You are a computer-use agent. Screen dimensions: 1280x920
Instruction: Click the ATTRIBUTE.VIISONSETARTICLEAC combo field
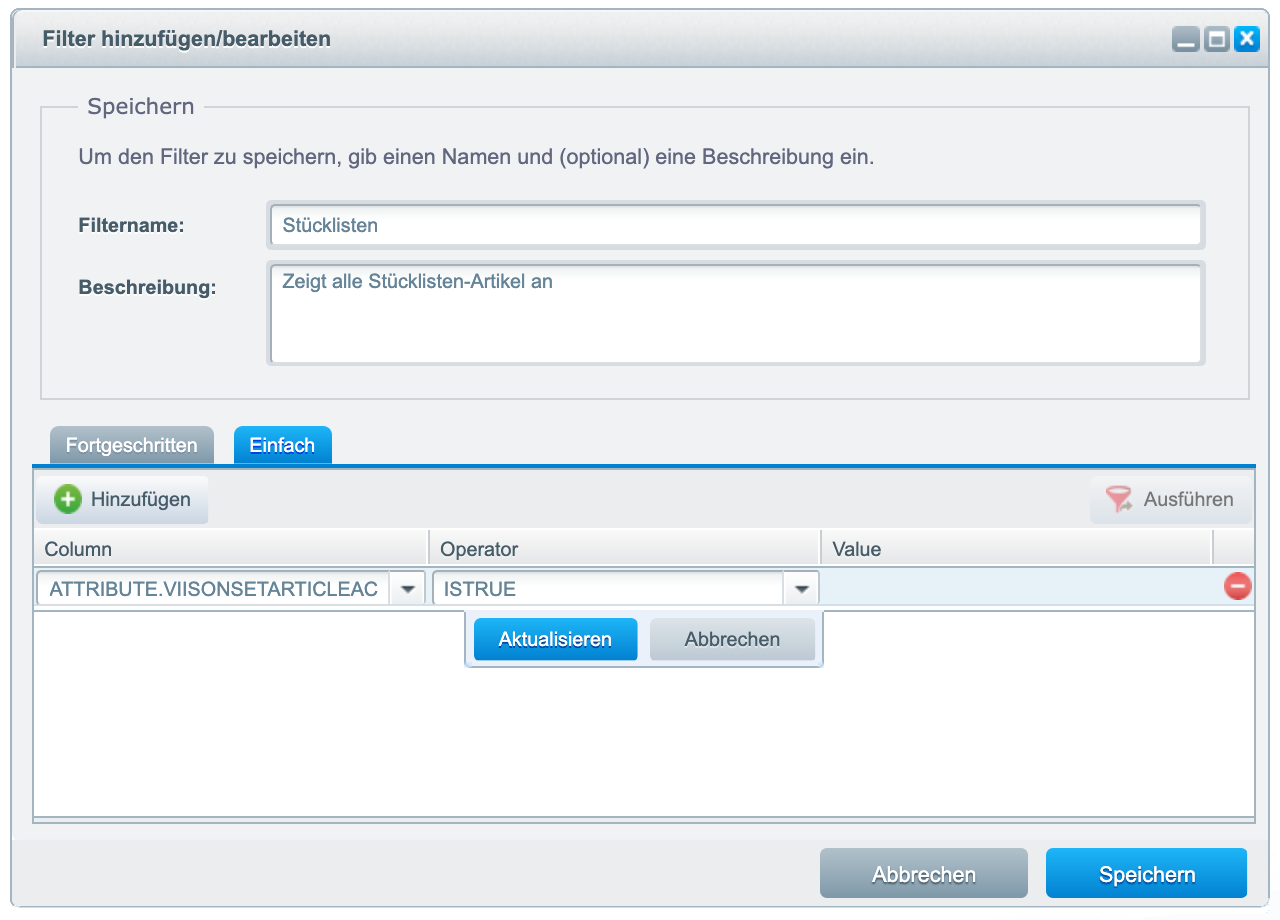point(213,589)
